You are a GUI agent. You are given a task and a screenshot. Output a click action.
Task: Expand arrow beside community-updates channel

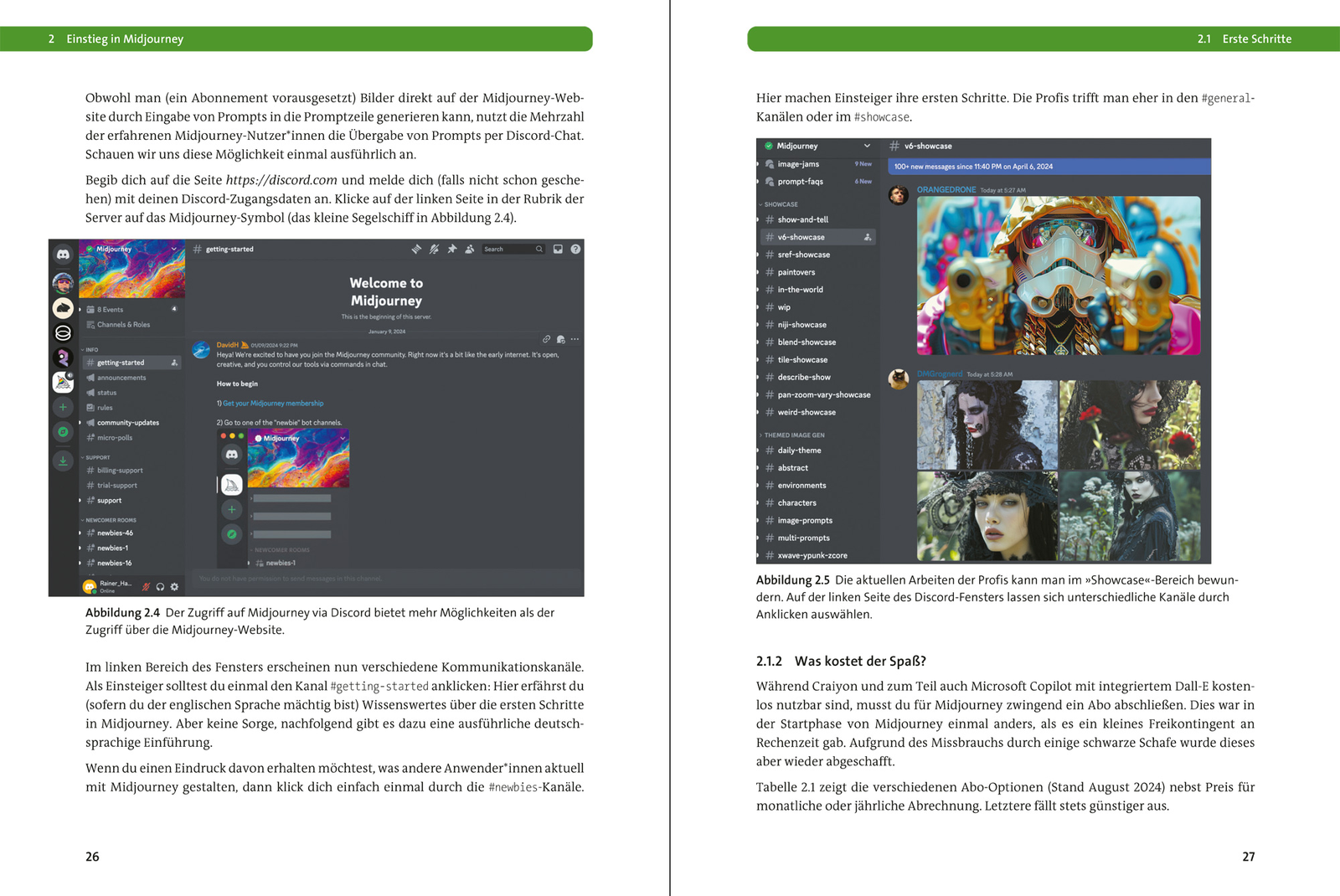(x=80, y=423)
